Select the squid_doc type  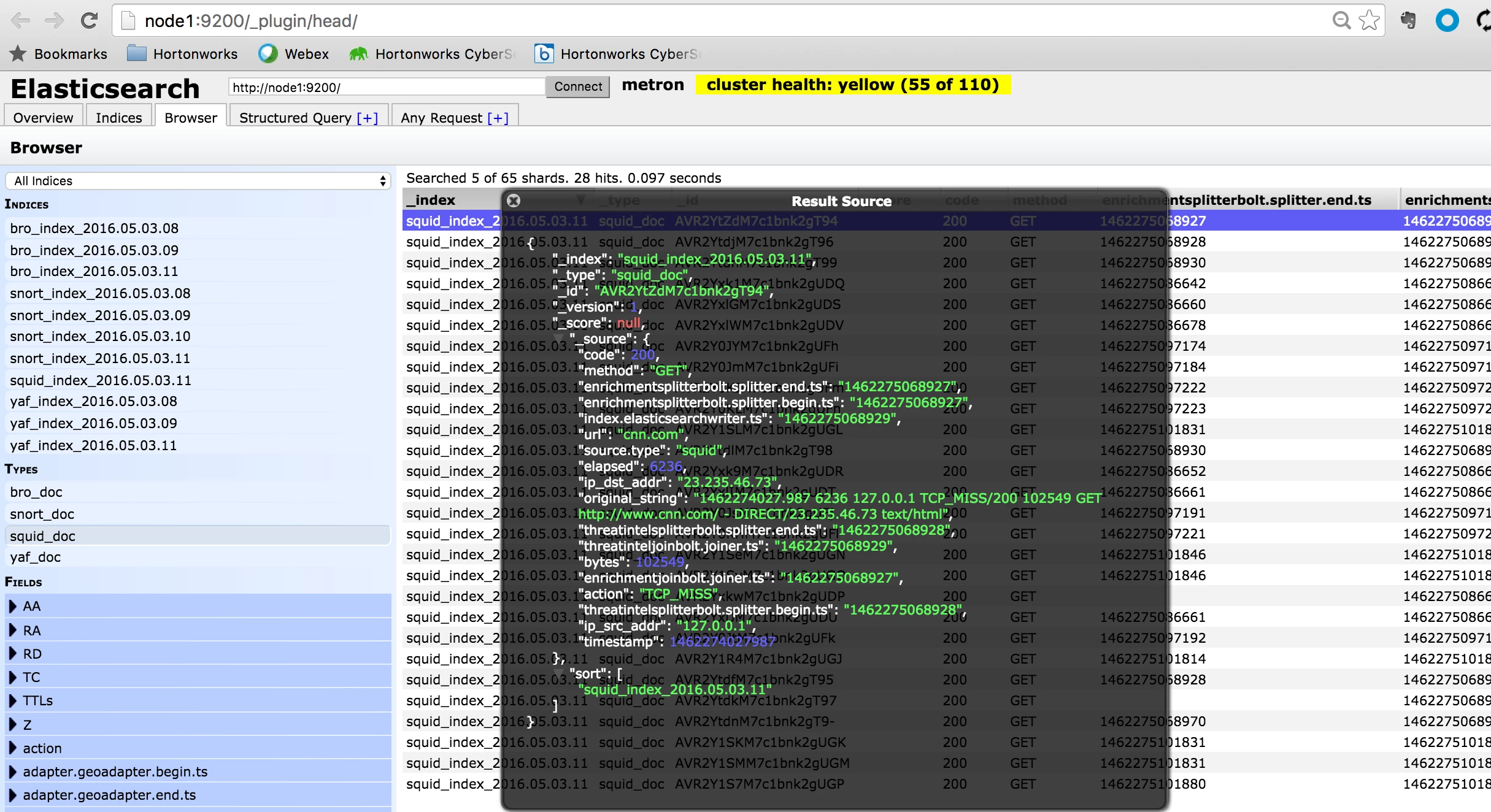(198, 536)
